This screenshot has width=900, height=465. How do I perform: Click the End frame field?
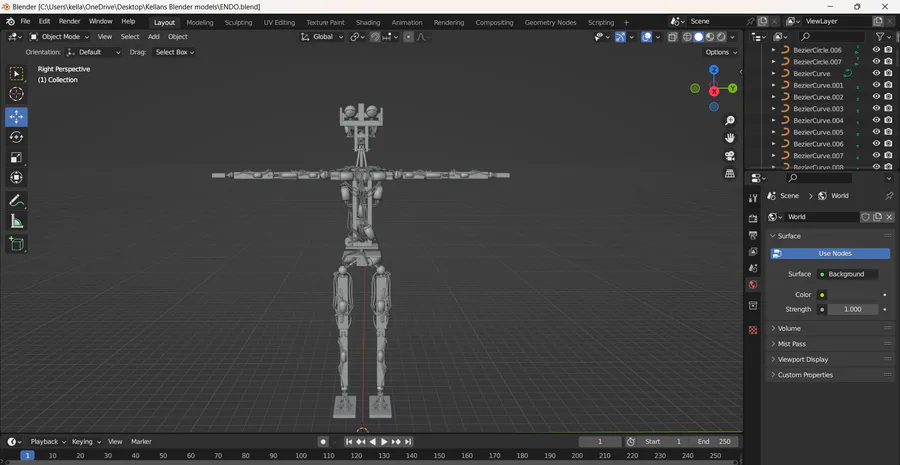coord(715,441)
